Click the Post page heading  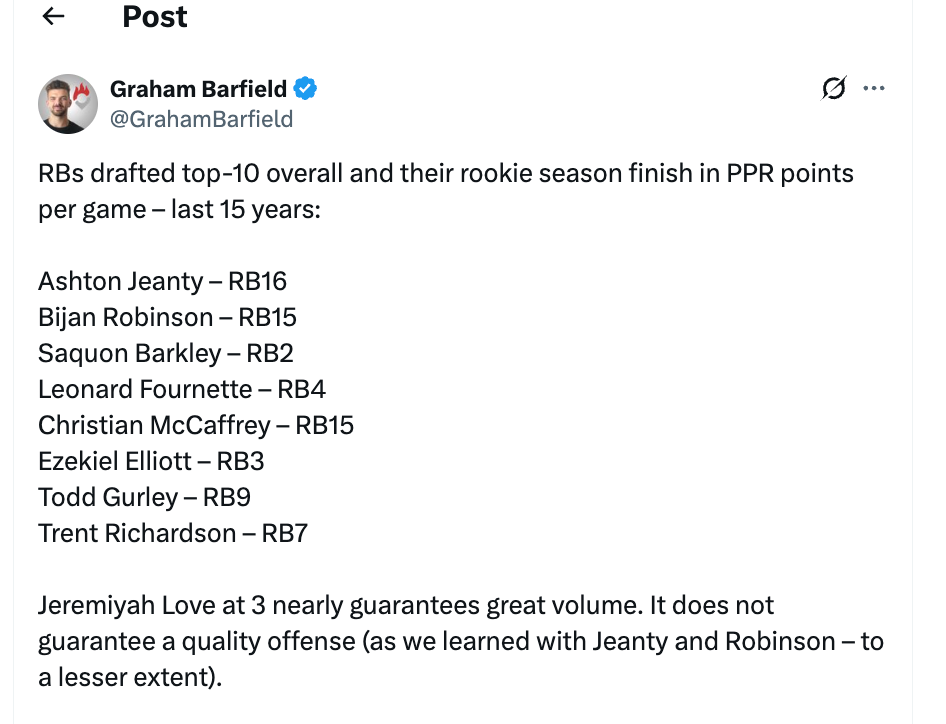(x=155, y=16)
